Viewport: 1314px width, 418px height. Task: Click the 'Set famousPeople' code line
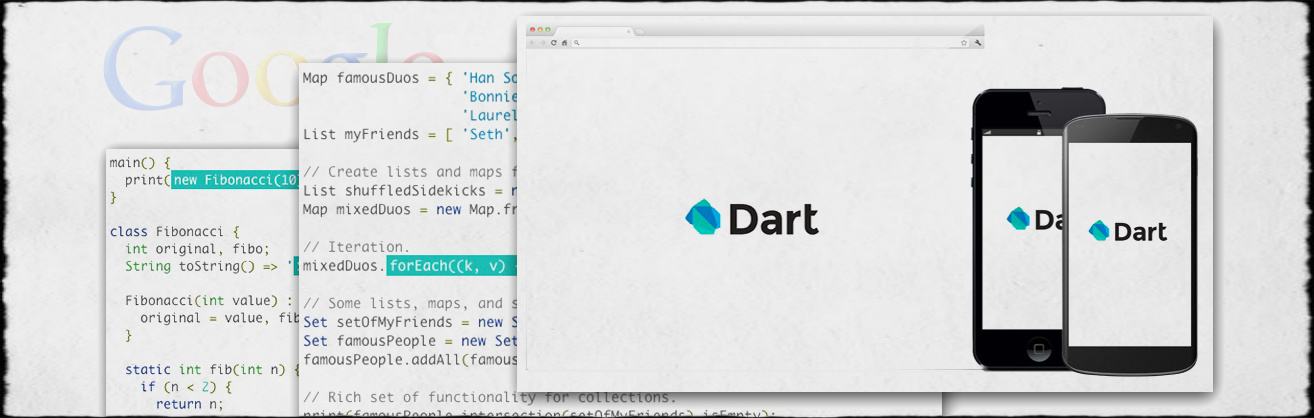410,341
